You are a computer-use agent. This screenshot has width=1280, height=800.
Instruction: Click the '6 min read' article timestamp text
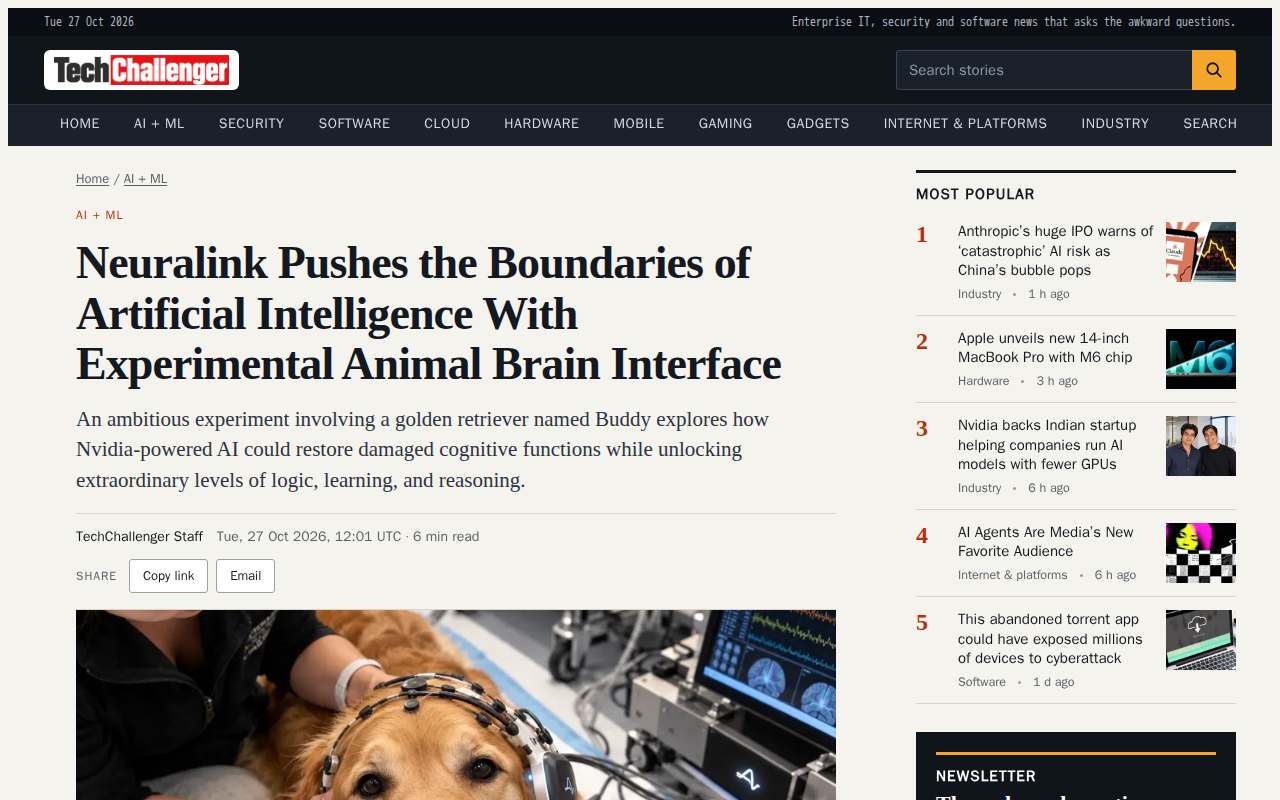coord(446,537)
